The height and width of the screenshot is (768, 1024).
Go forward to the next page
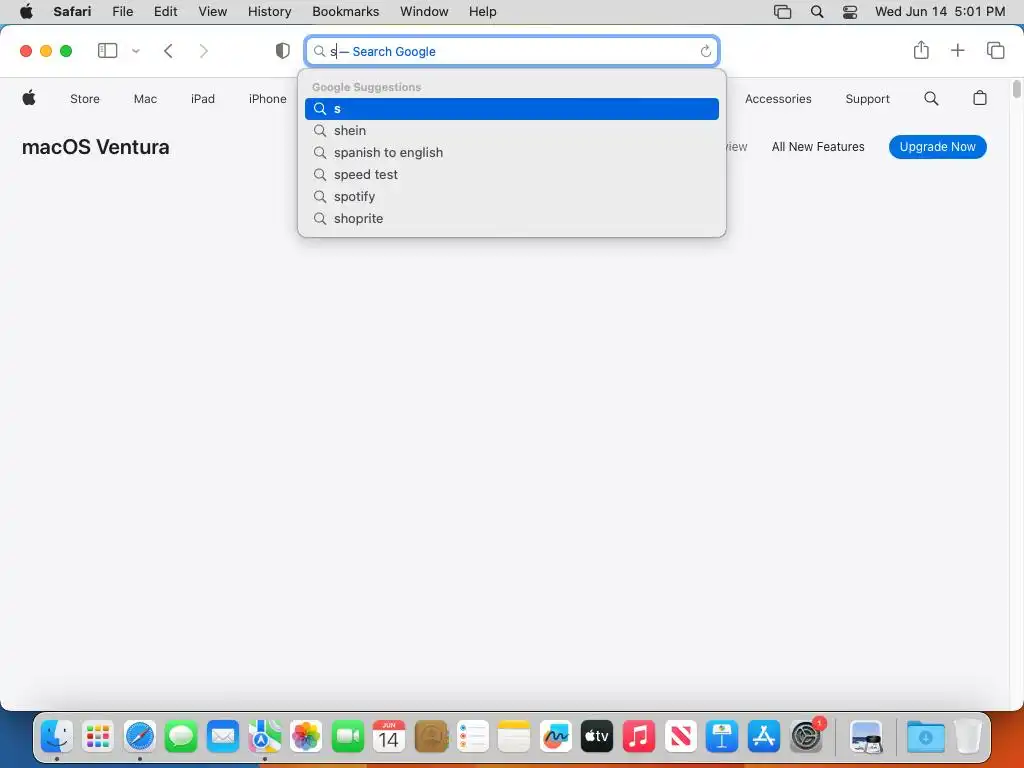coord(204,51)
